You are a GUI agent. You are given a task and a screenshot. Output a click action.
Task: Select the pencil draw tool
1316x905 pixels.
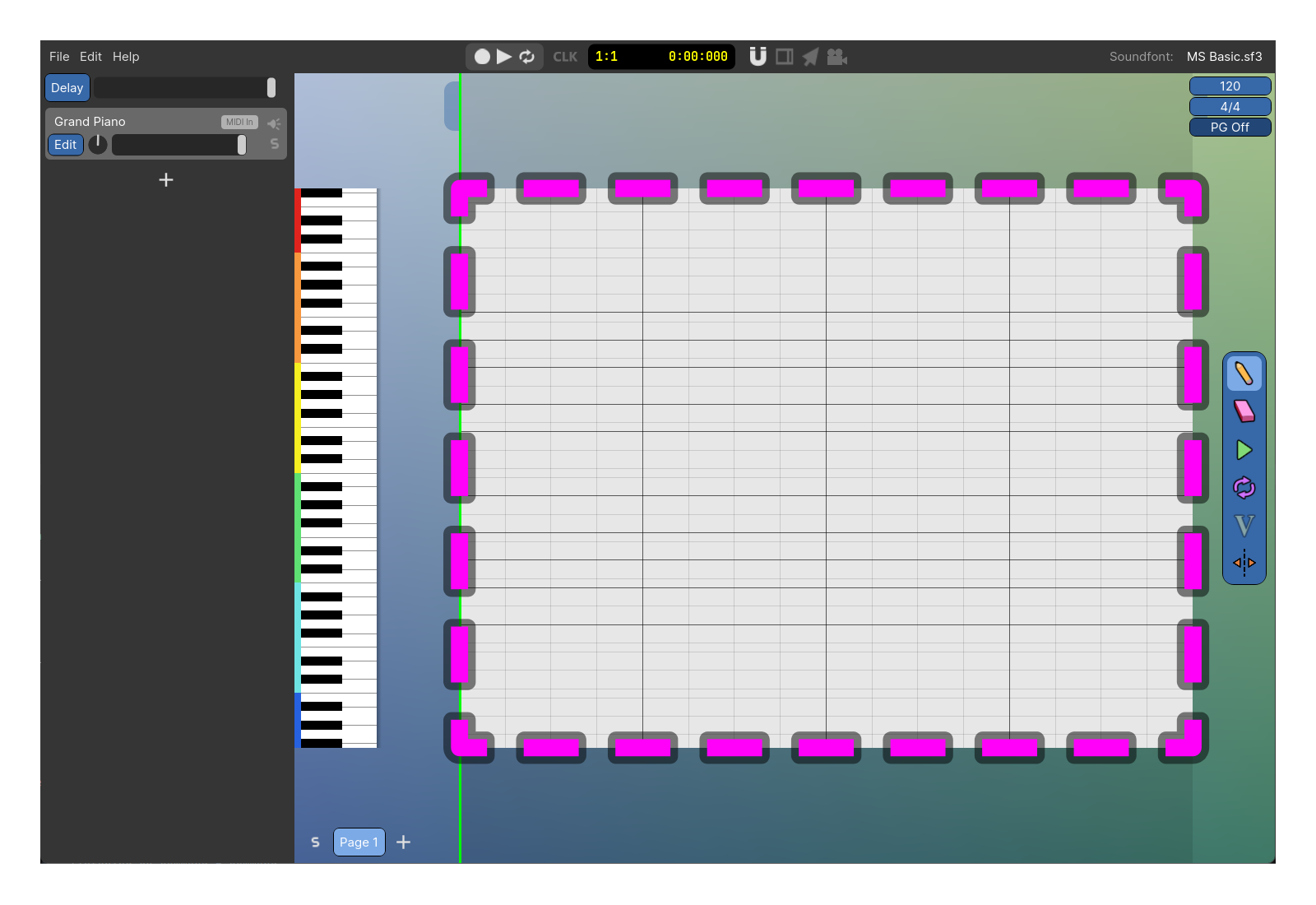coord(1244,374)
